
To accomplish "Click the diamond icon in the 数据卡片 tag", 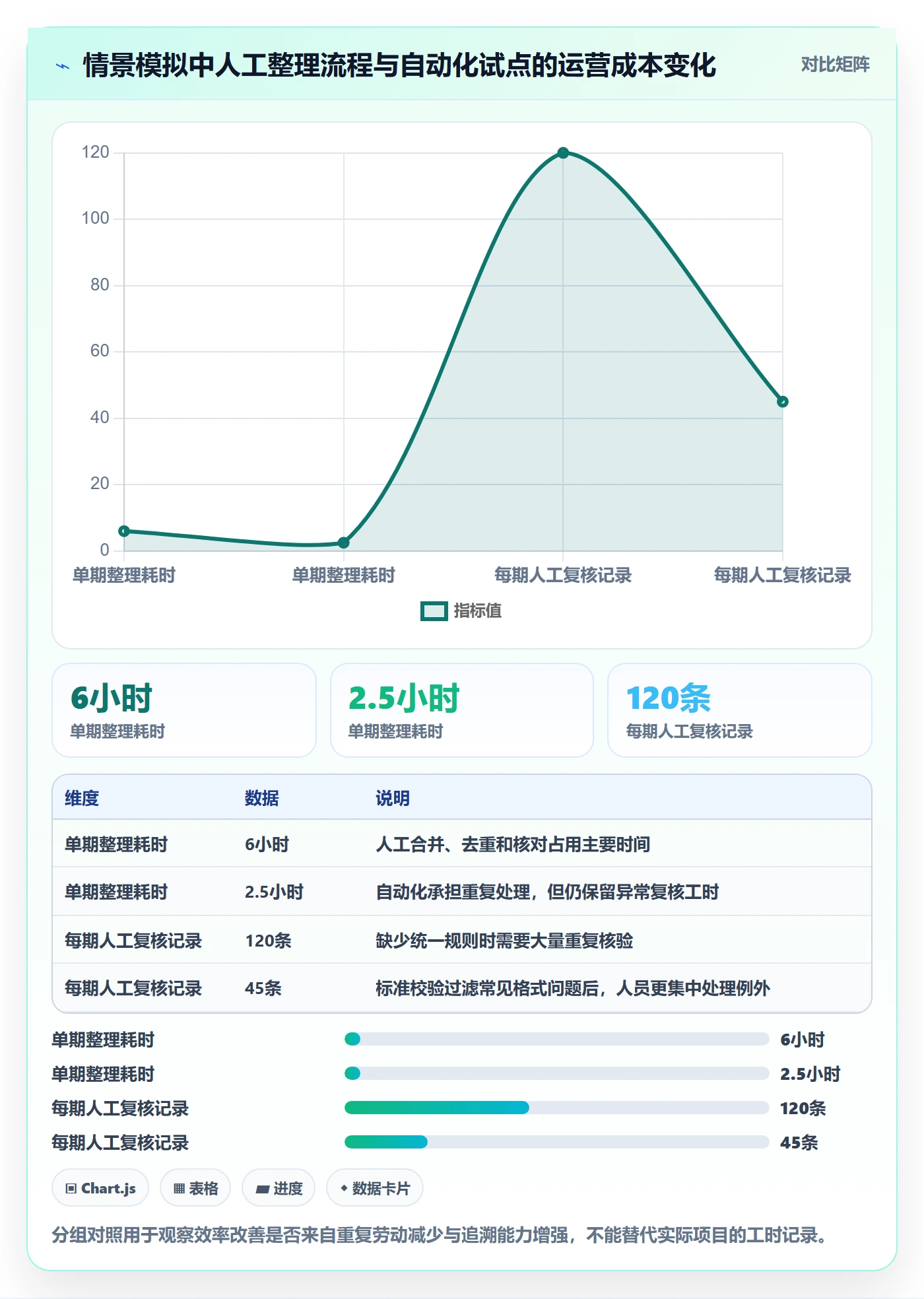I will (344, 1188).
